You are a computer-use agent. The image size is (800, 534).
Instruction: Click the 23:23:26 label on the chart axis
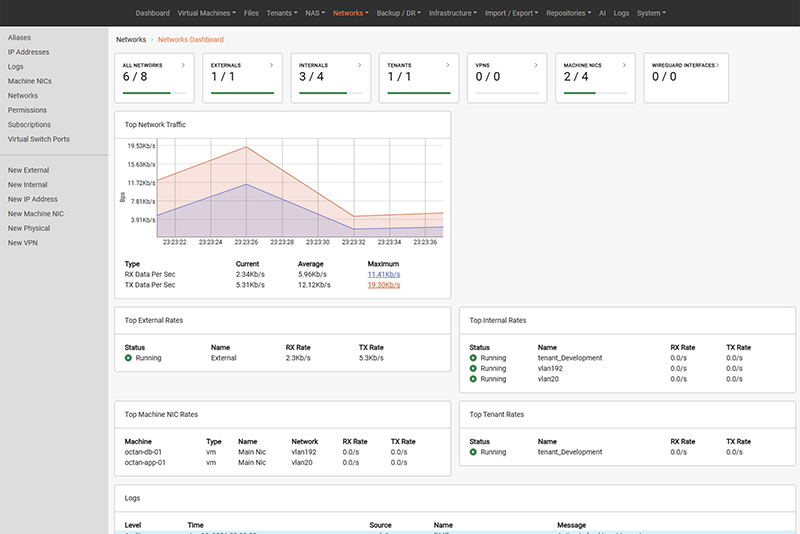tap(246, 242)
